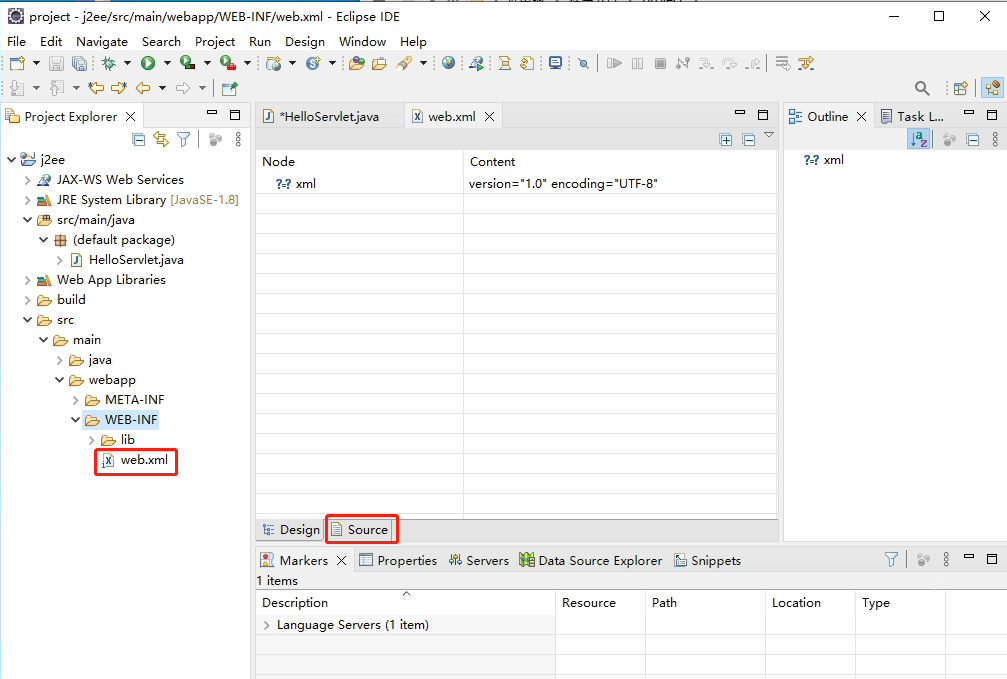Click the Run External Tools icon
The height and width of the screenshot is (679, 1007).
[x=227, y=63]
